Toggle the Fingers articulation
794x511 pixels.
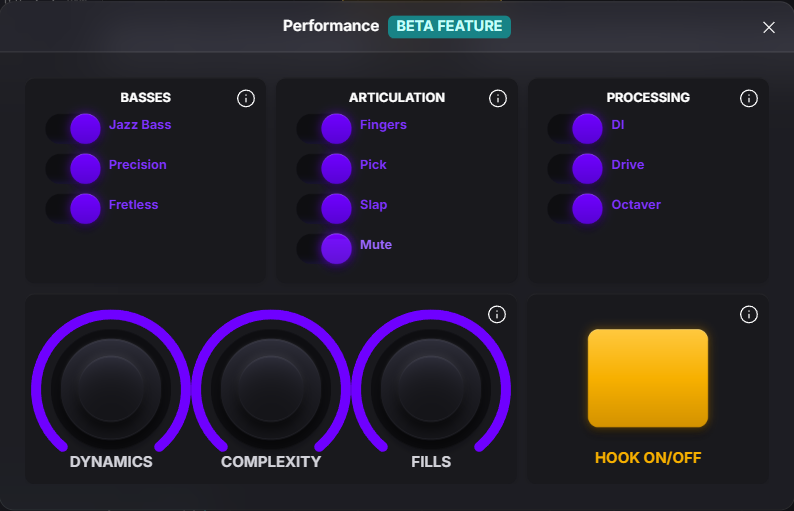point(325,128)
